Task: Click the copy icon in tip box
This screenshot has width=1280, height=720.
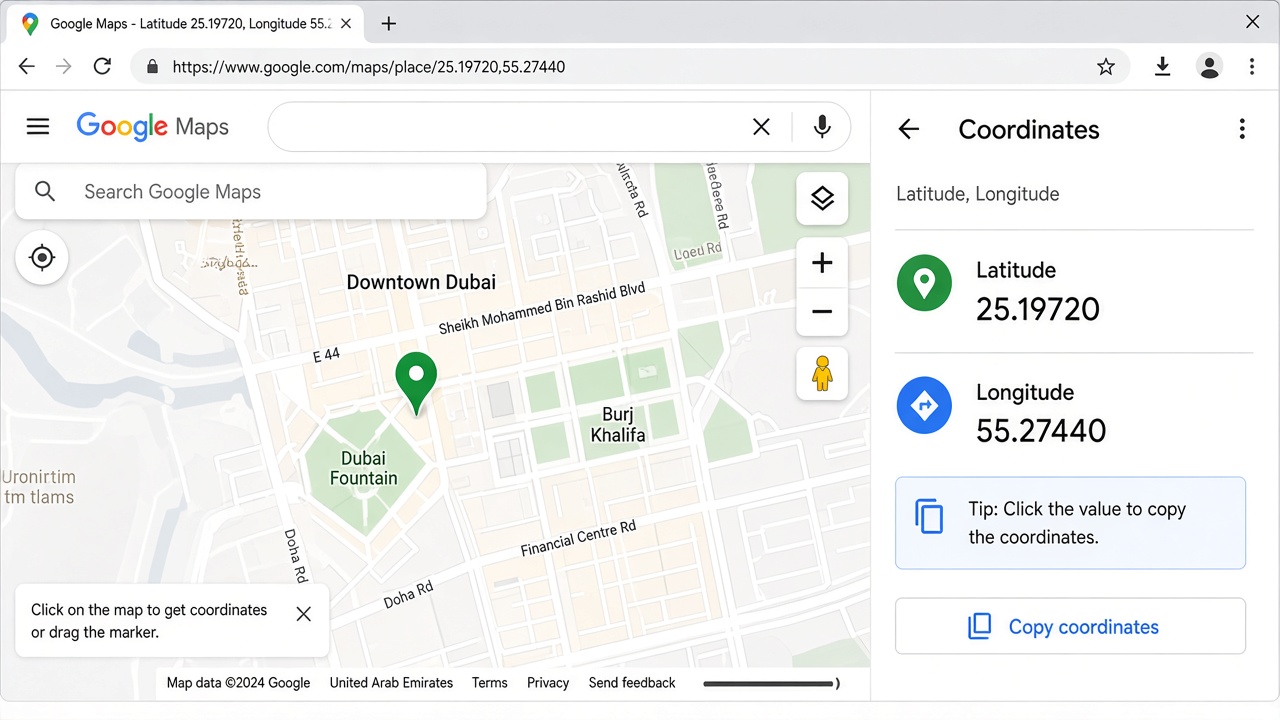Action: 929,516
